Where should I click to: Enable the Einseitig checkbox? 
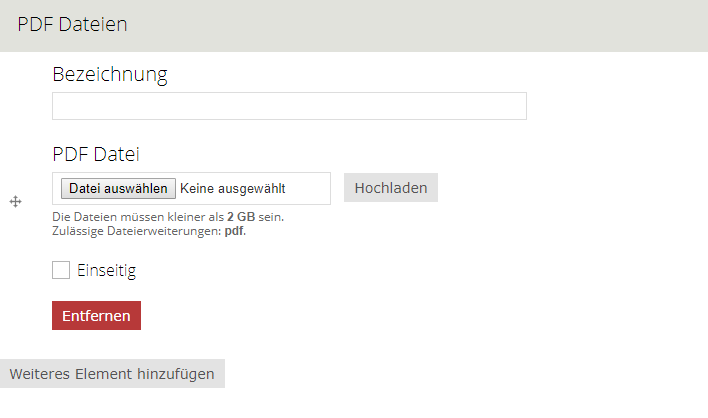(61, 270)
